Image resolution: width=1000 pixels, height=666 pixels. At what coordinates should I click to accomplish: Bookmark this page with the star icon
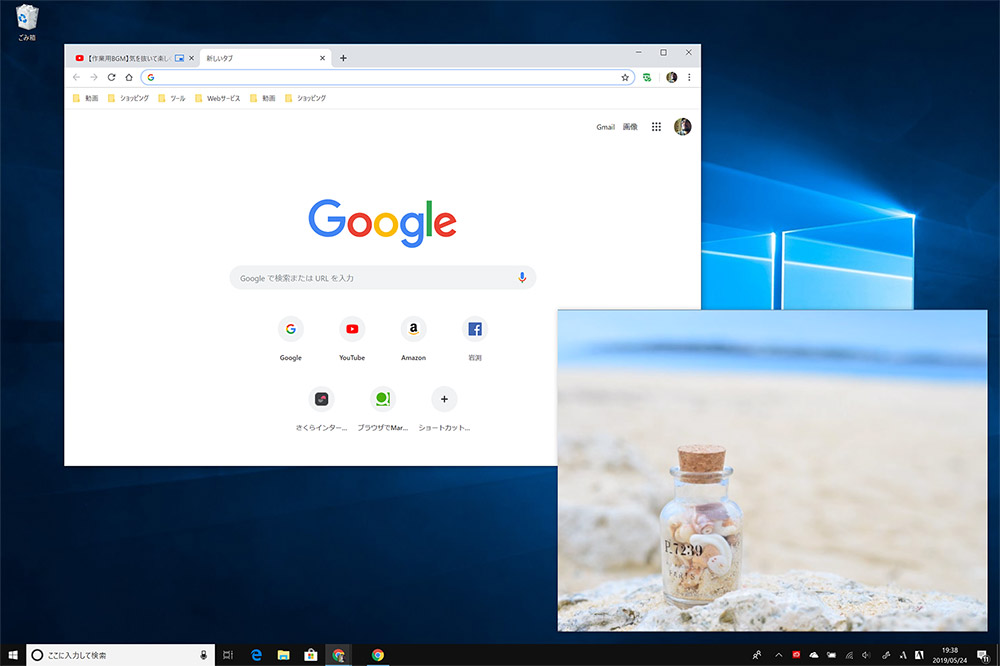(x=625, y=77)
